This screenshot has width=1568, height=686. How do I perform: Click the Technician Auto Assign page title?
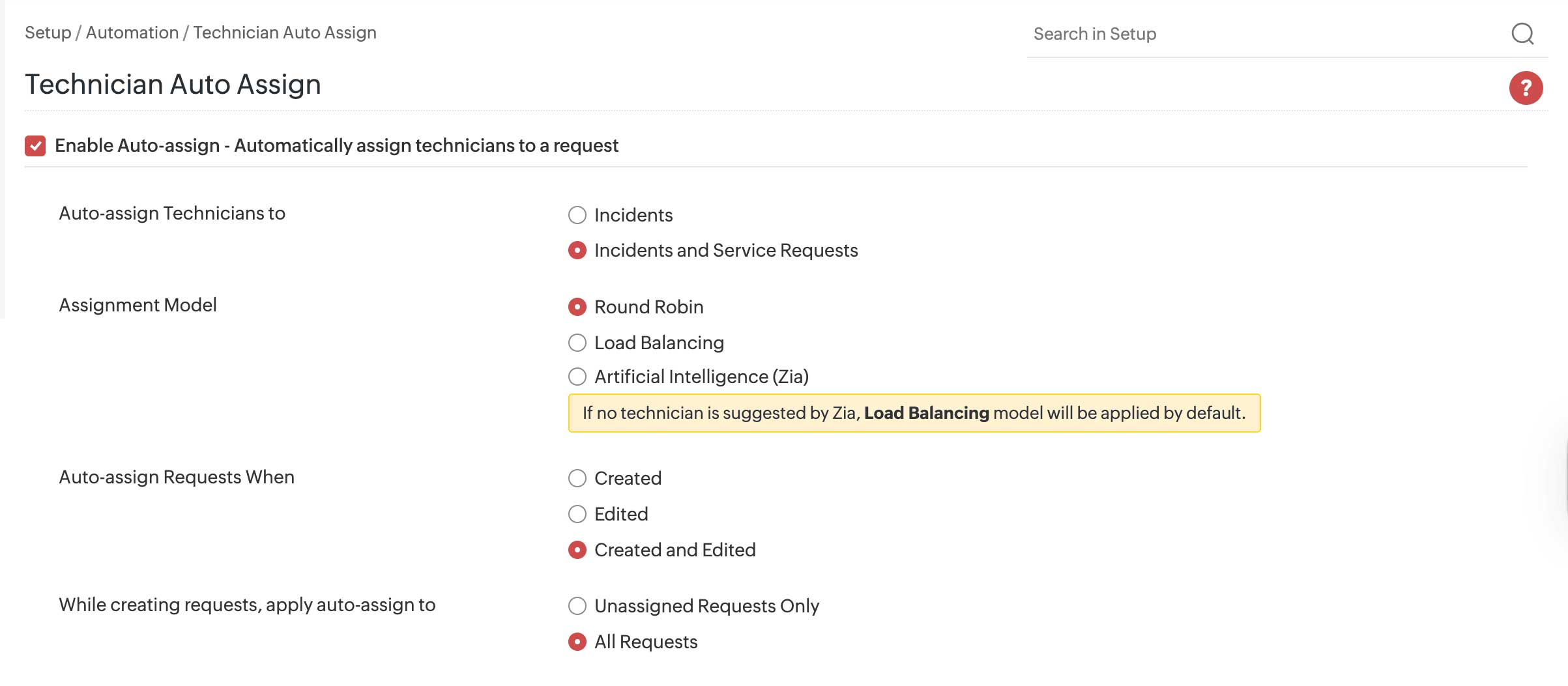tap(173, 83)
